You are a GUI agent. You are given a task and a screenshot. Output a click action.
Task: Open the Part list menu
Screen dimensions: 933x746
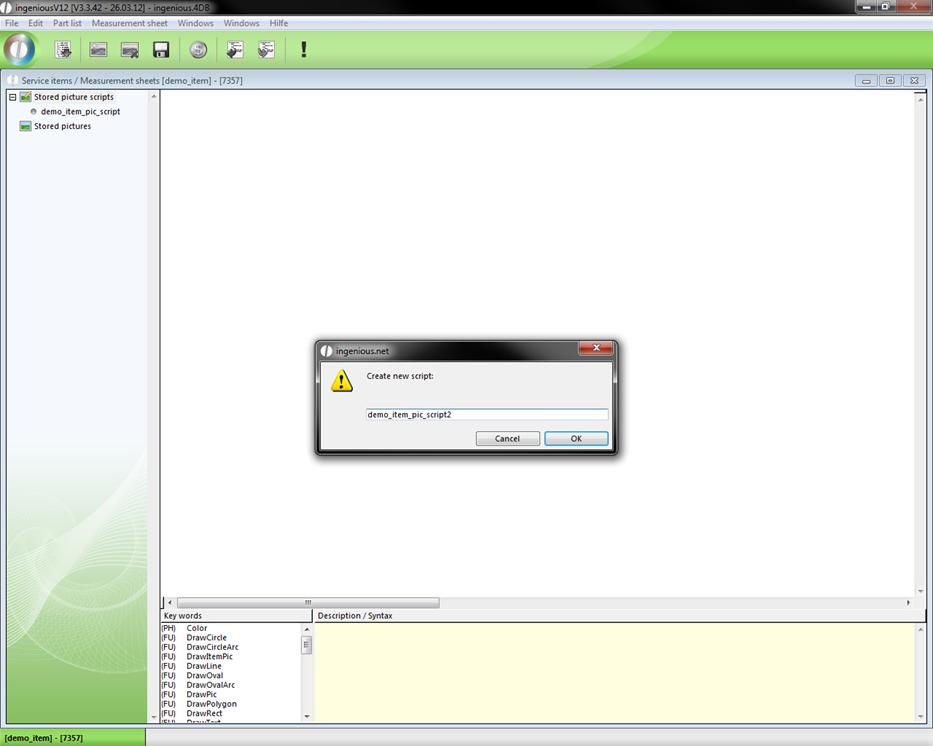pyautogui.click(x=67, y=23)
